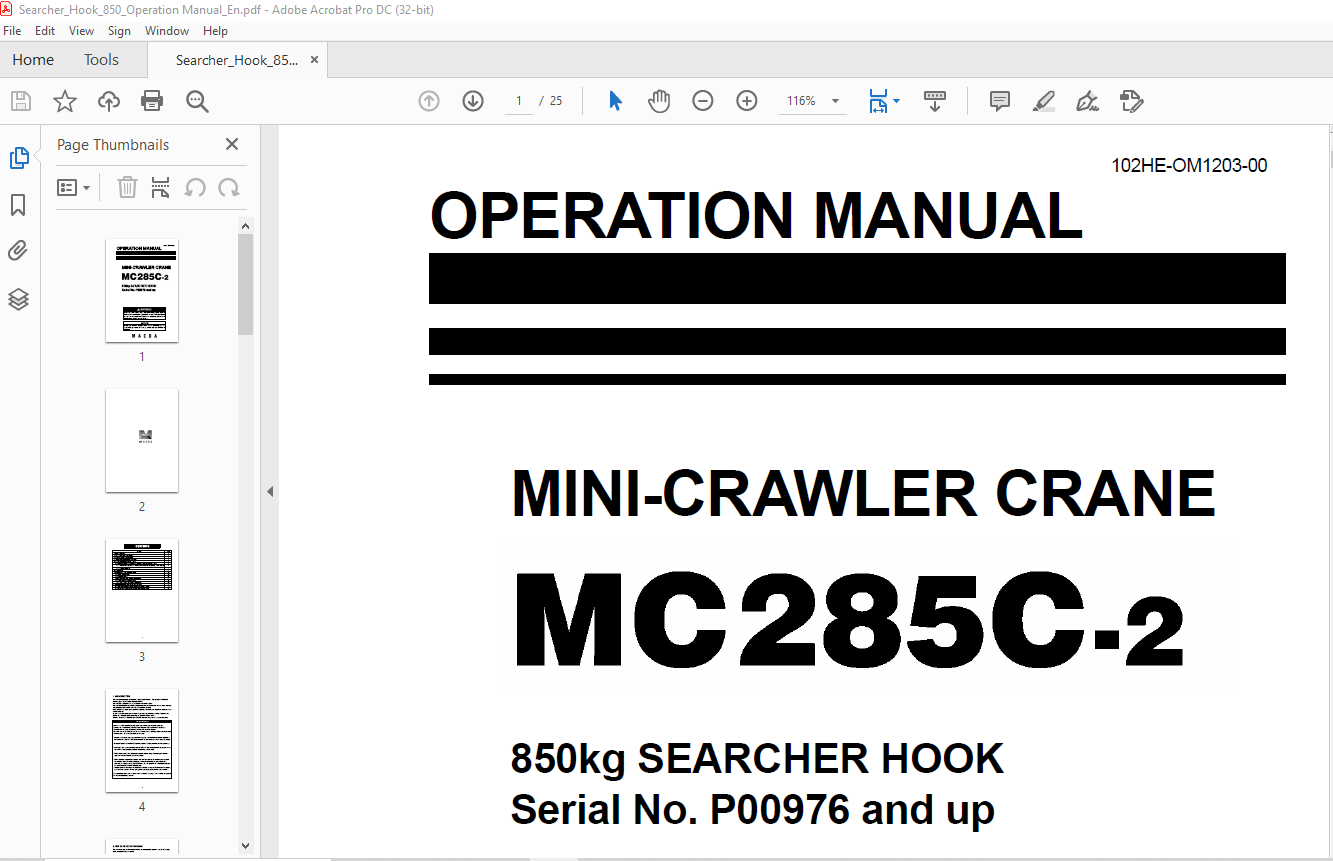Click the MC285C-2 model title
The width and height of the screenshot is (1333, 861).
(x=849, y=622)
